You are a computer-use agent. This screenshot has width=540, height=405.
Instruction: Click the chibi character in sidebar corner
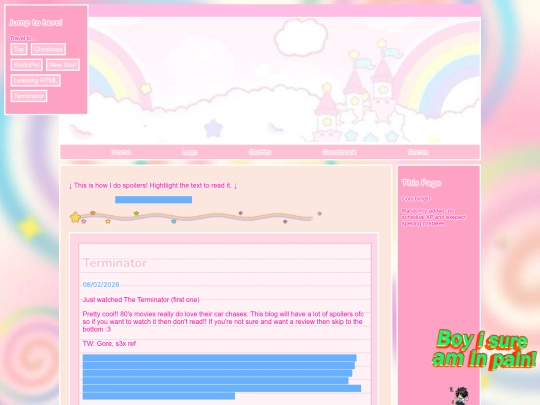pyautogui.click(x=459, y=395)
